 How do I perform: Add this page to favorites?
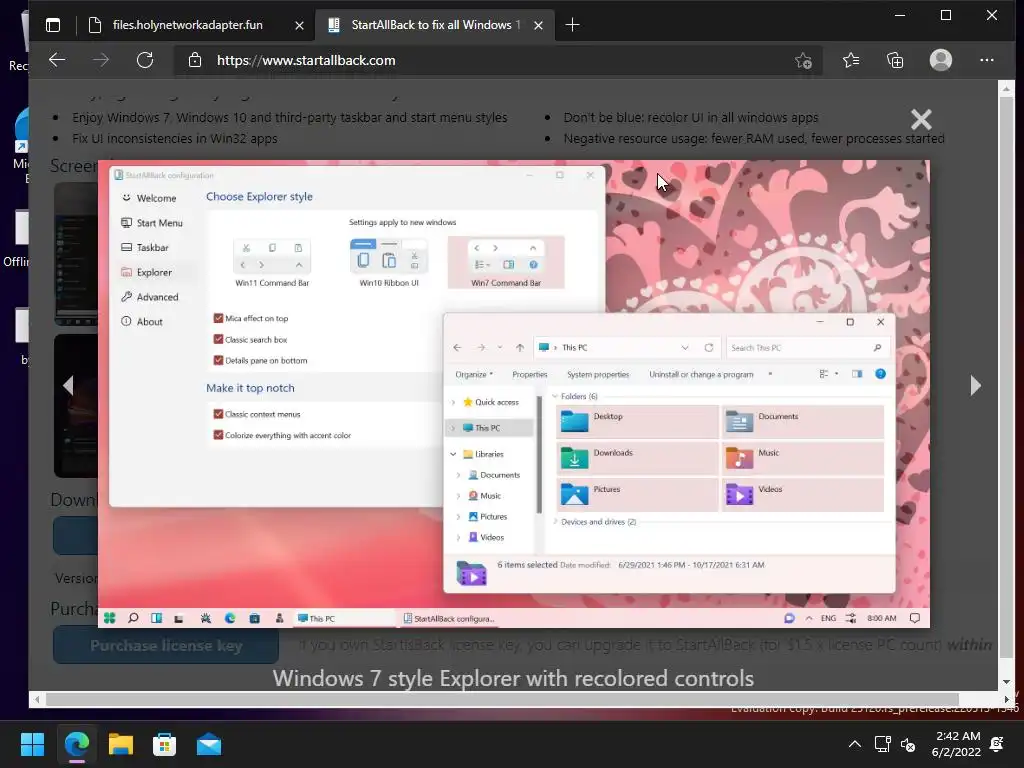(803, 61)
